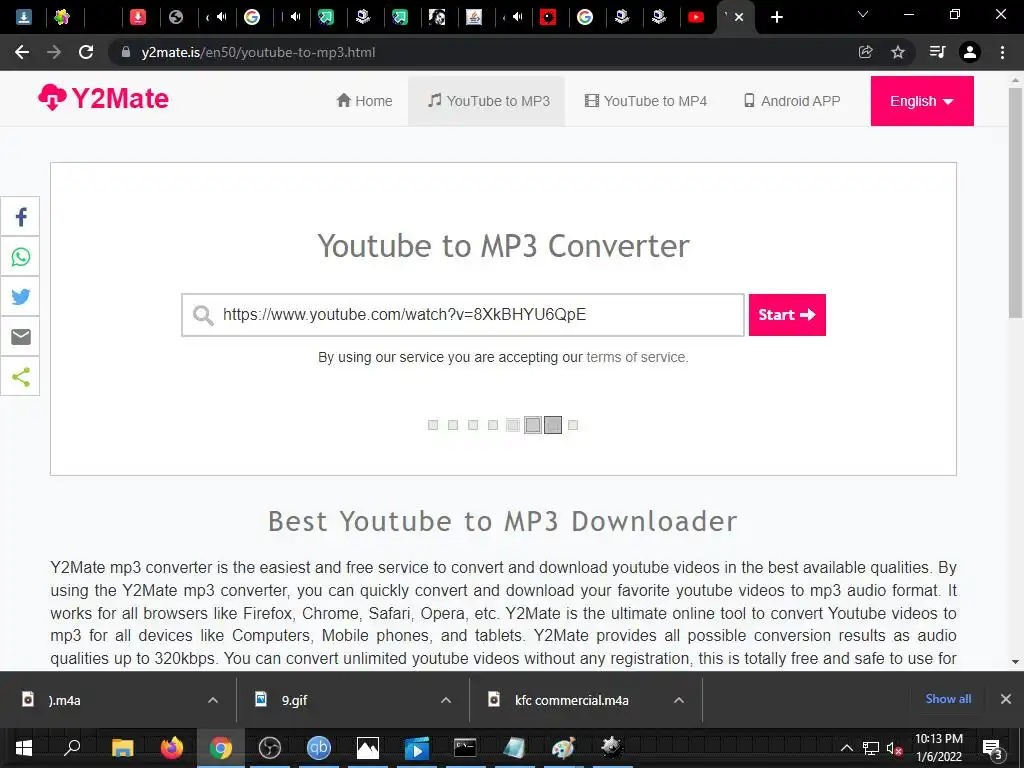Switch to the Java coffee-cup tab
1024x768 pixels.
click(x=474, y=17)
